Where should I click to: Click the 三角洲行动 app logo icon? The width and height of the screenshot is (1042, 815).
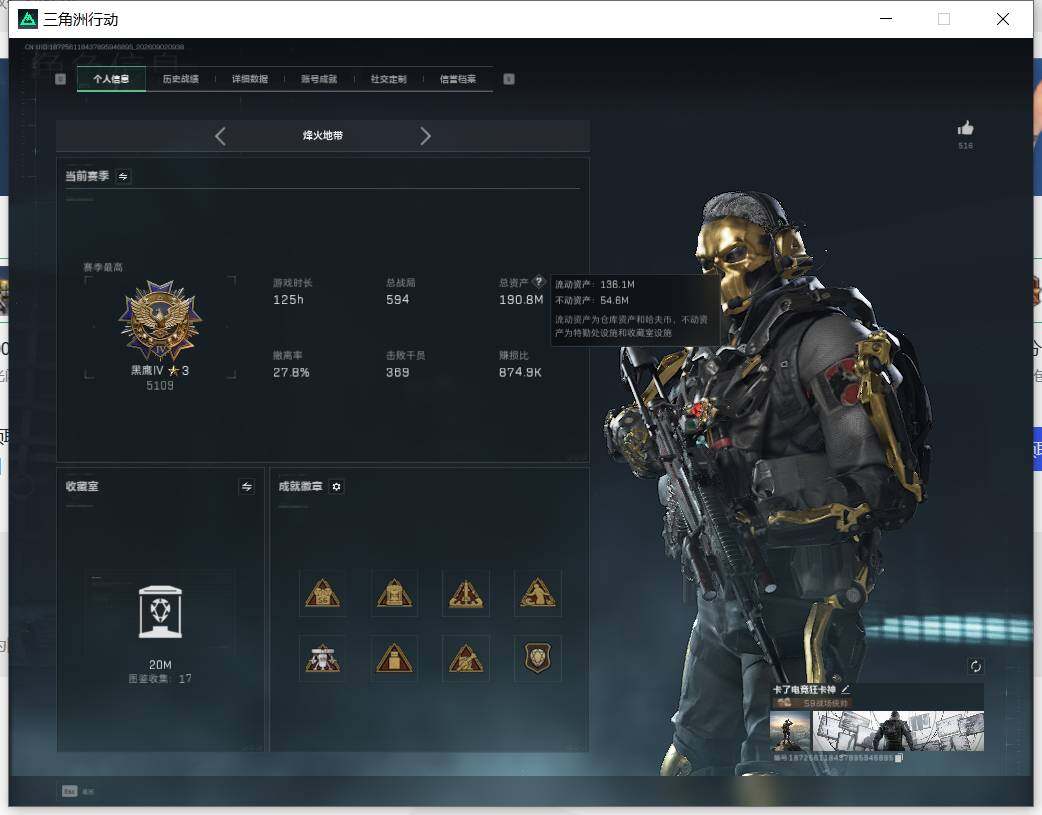[28, 19]
